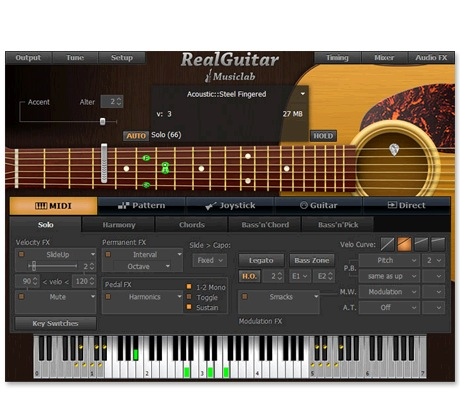Select the Harmony sub-tab

tap(119, 225)
